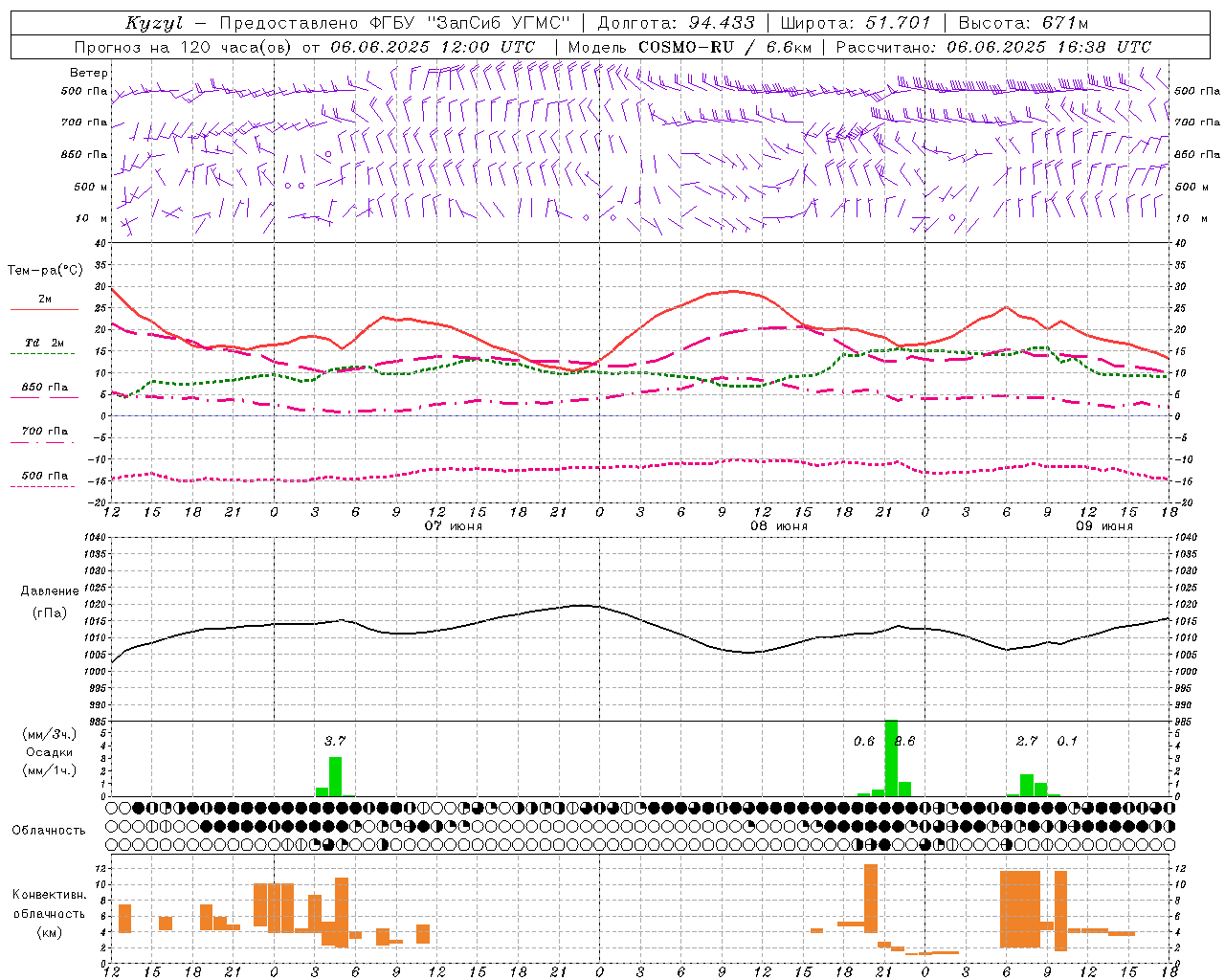
Task: Click the Облачность cloud cover label
Action: point(49,831)
